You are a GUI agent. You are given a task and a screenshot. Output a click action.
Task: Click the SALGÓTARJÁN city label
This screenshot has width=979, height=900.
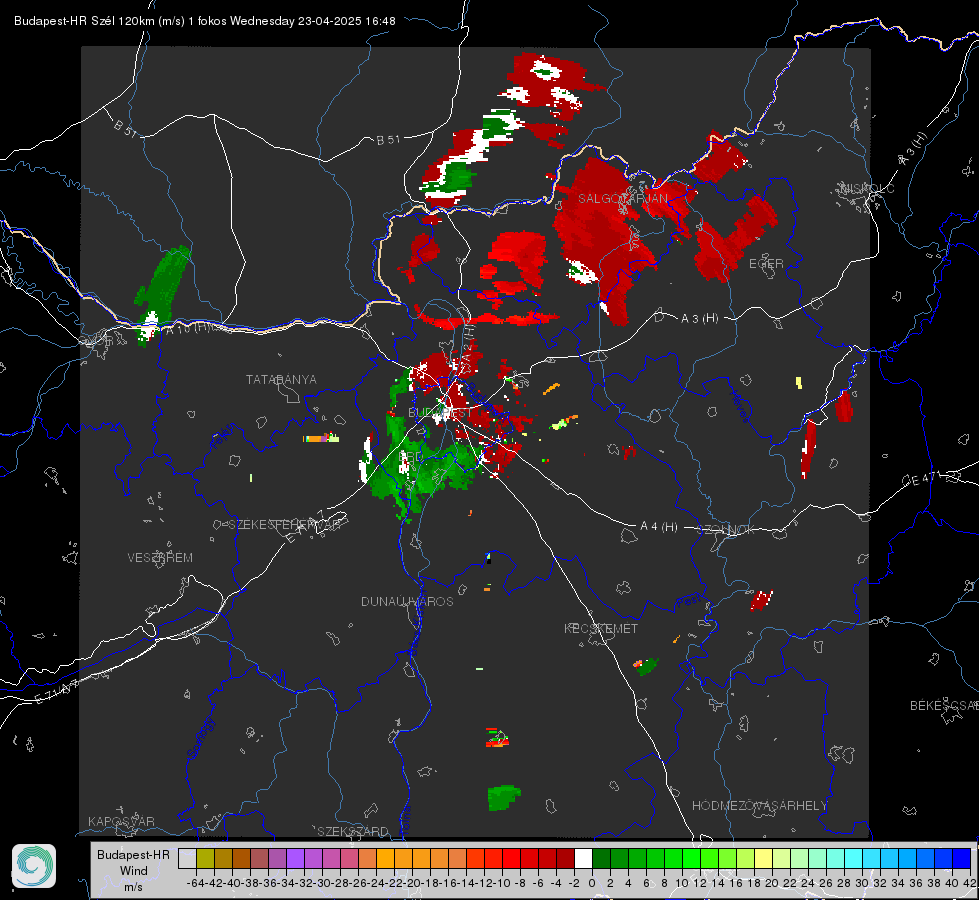[x=622, y=199]
